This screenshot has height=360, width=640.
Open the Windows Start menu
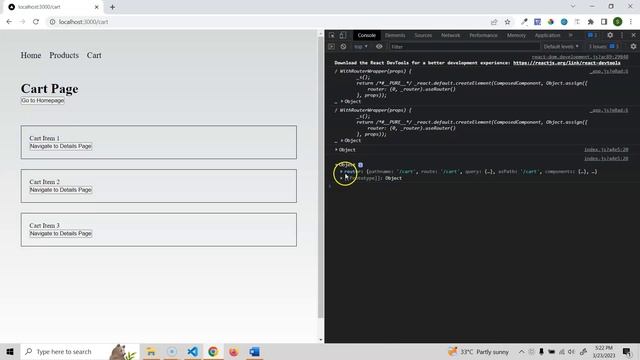pyautogui.click(x=10, y=351)
